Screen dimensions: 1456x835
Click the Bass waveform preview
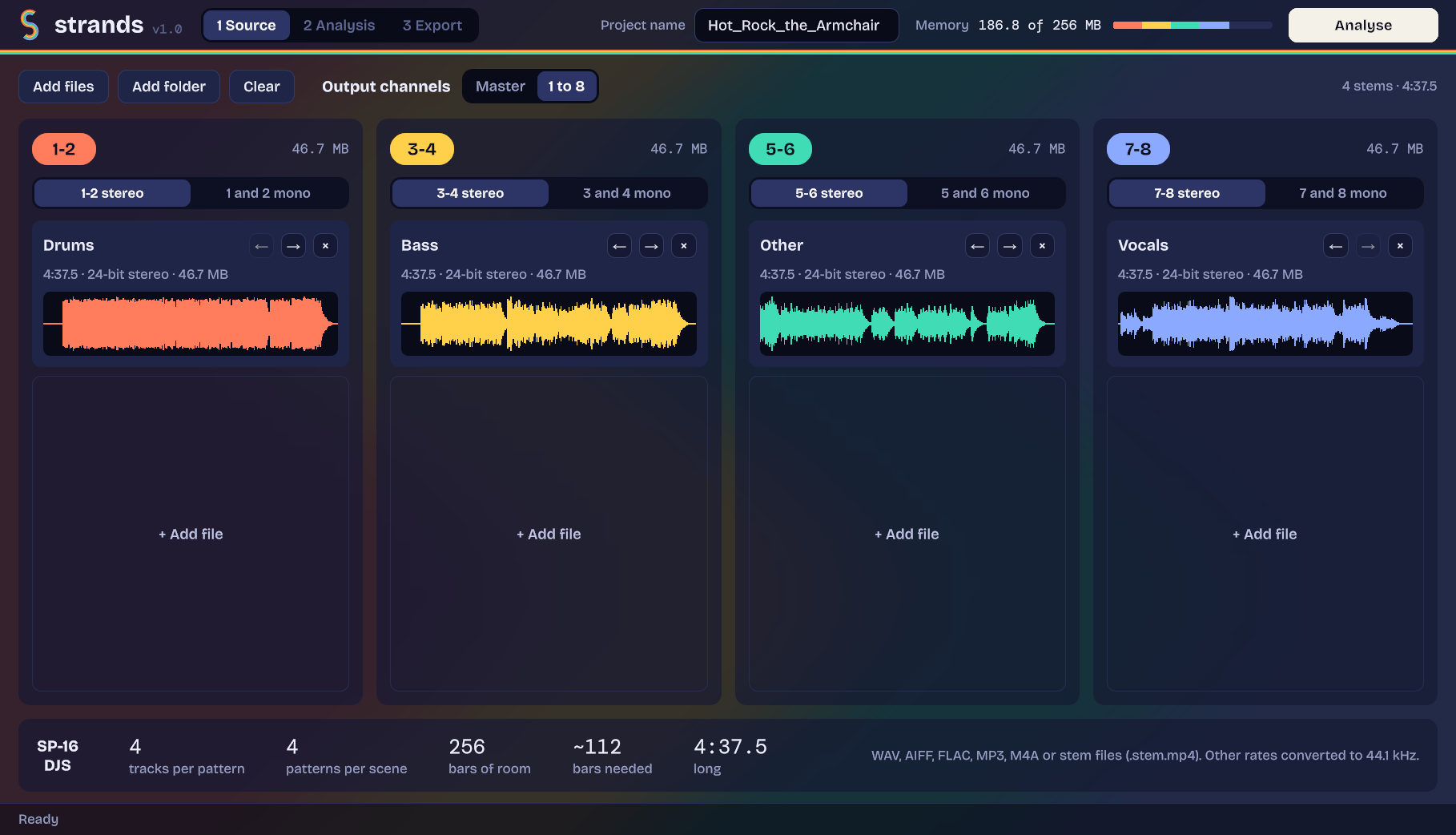pyautogui.click(x=549, y=324)
